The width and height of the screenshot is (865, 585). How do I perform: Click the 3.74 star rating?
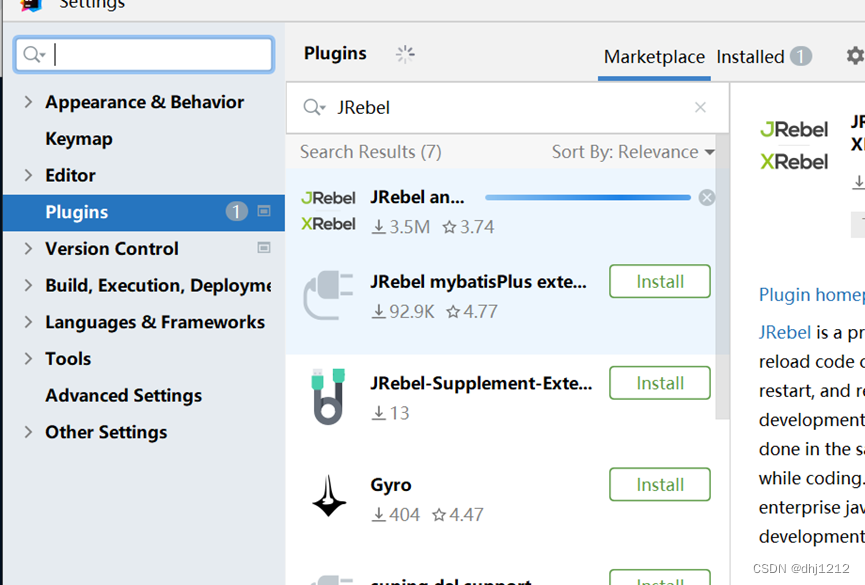pos(468,227)
